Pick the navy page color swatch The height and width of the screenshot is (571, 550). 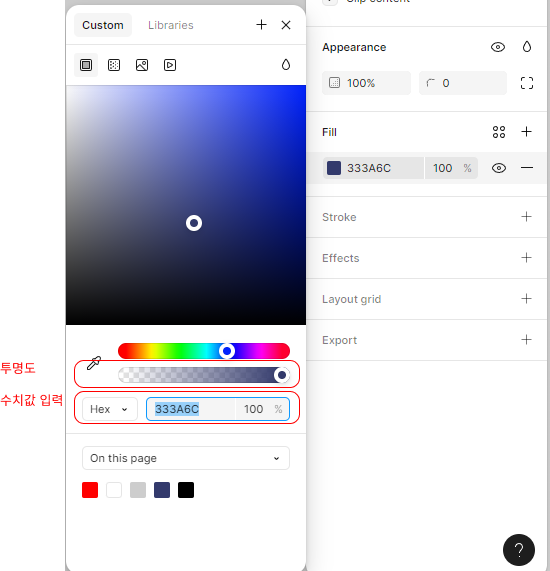click(x=162, y=490)
